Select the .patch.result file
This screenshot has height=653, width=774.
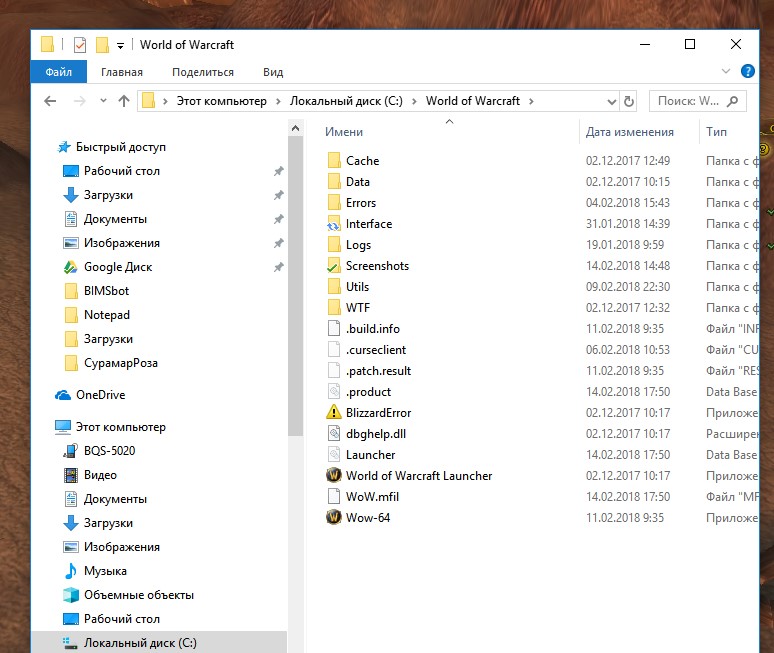click(x=379, y=371)
